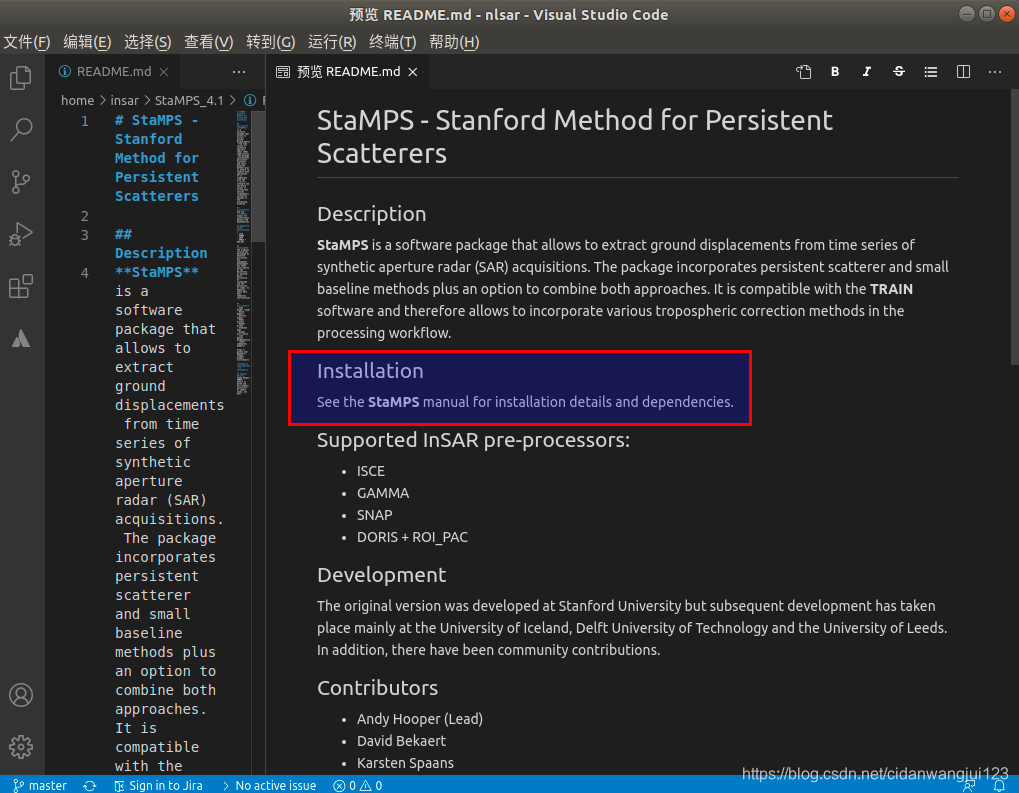Toggle bold formatting with the B icon
The image size is (1019, 793).
(835, 72)
